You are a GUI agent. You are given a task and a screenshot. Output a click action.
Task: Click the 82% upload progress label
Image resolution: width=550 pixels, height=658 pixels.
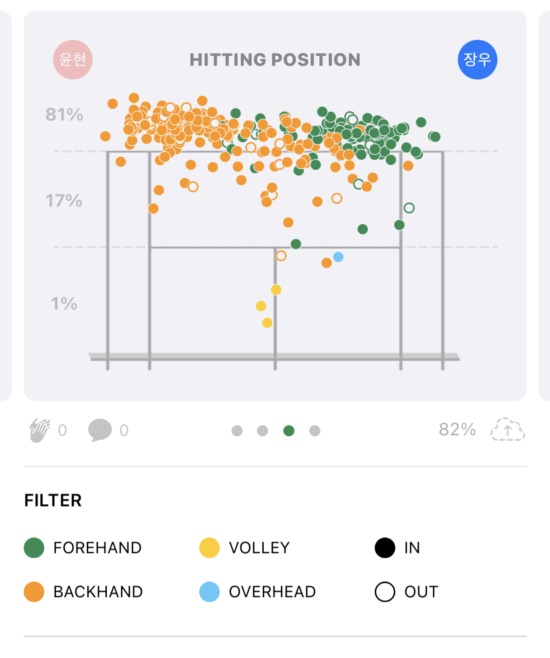point(457,429)
